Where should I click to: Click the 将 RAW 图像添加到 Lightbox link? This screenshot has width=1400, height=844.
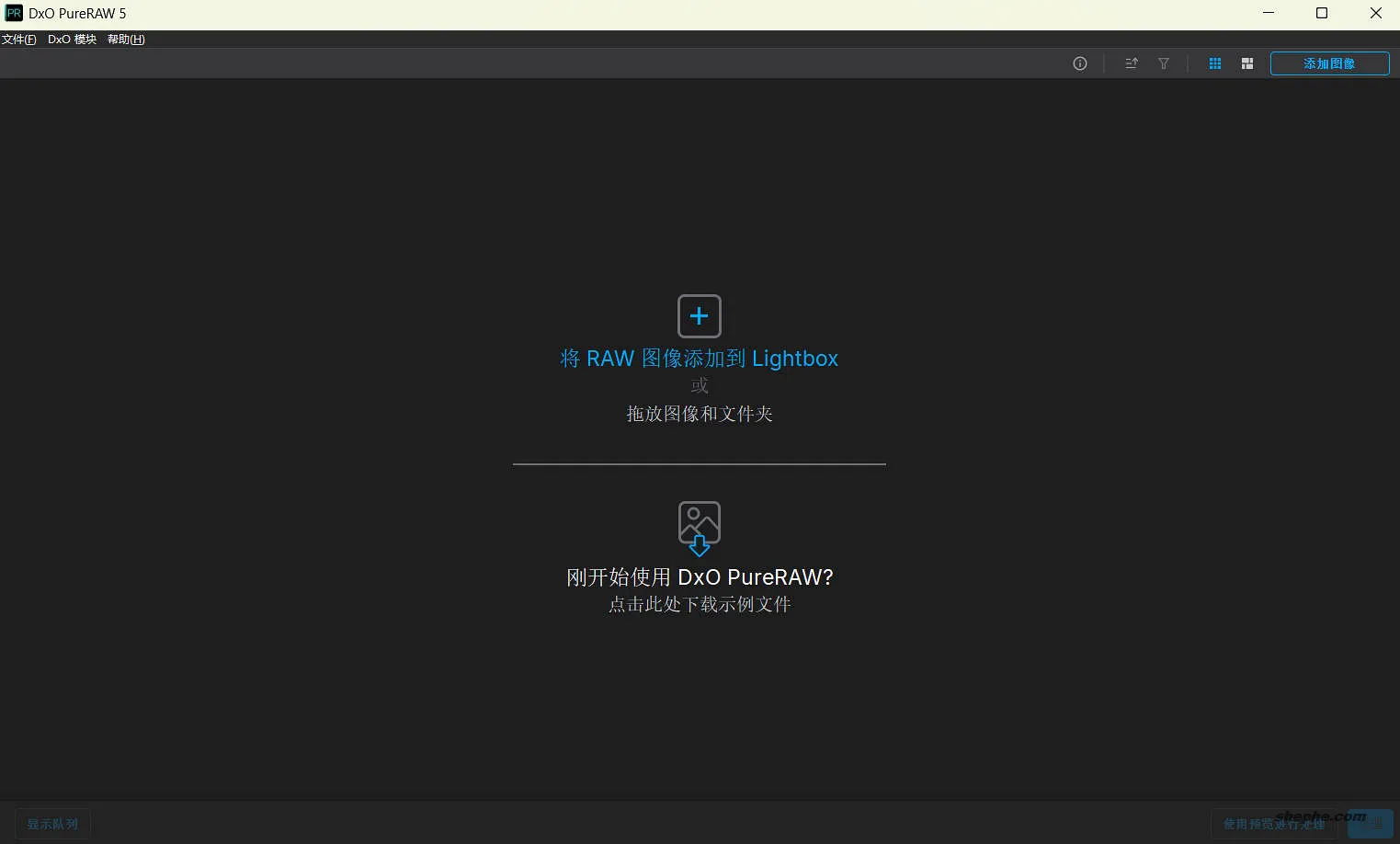point(700,359)
